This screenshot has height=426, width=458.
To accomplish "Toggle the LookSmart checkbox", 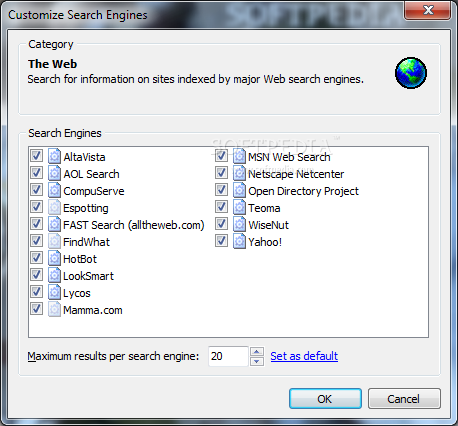I will (36, 275).
